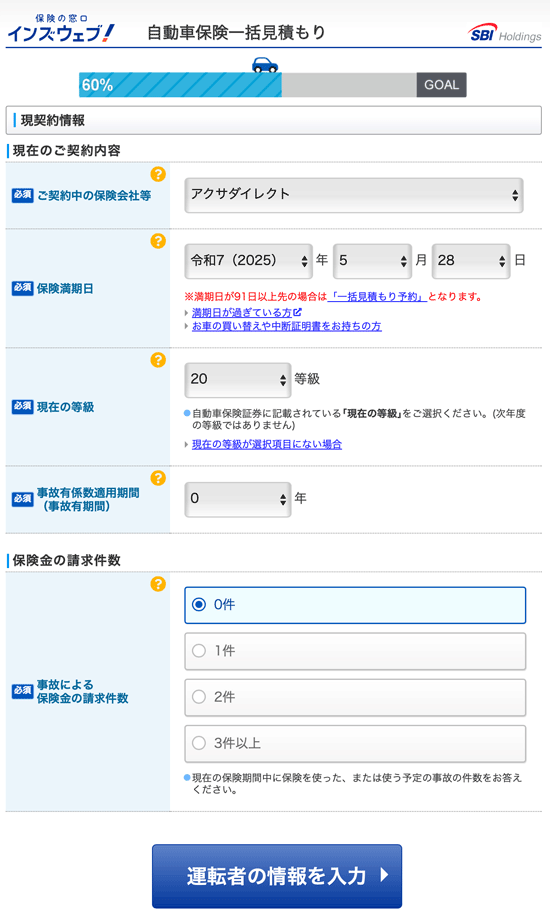Open help icon for 現在の等級
Image resolution: width=550 pixels, height=918 pixels.
click(x=158, y=360)
